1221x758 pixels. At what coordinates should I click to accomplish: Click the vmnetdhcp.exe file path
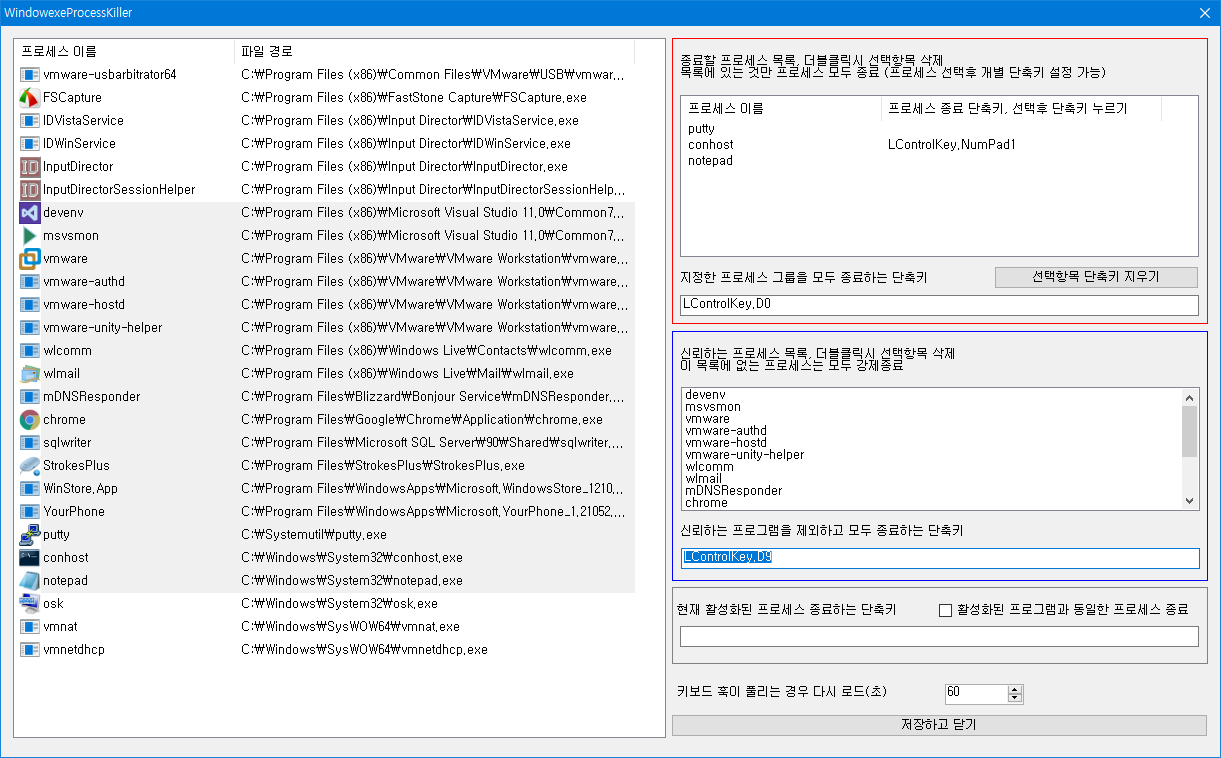pos(364,650)
